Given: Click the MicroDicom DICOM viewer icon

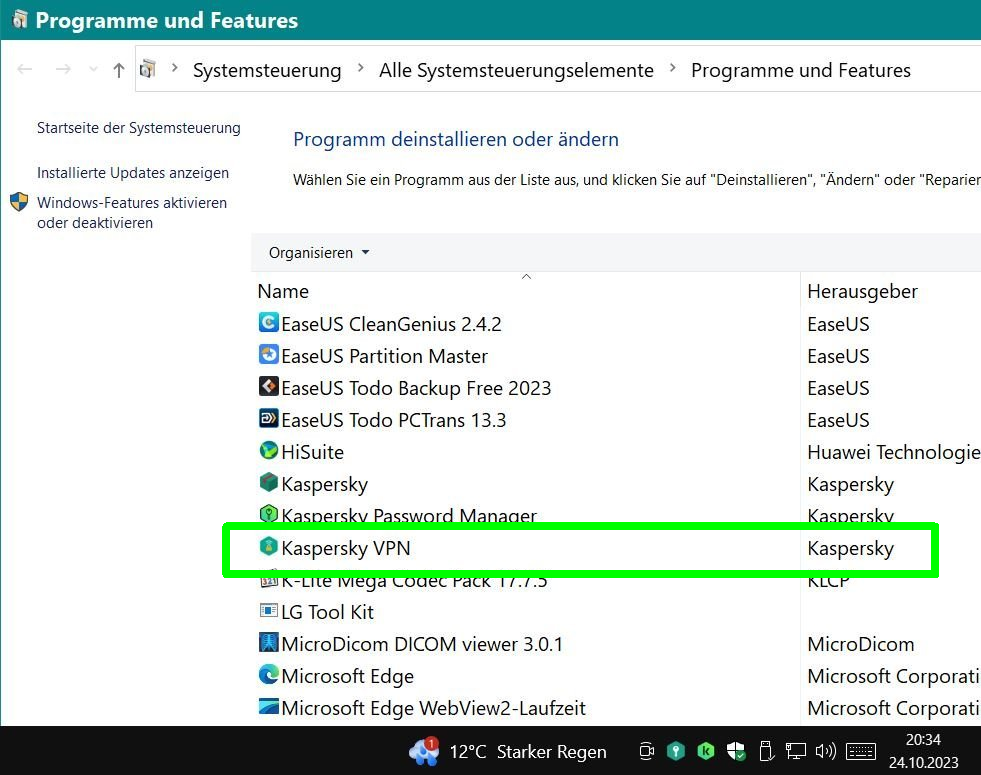Looking at the screenshot, I should (268, 642).
